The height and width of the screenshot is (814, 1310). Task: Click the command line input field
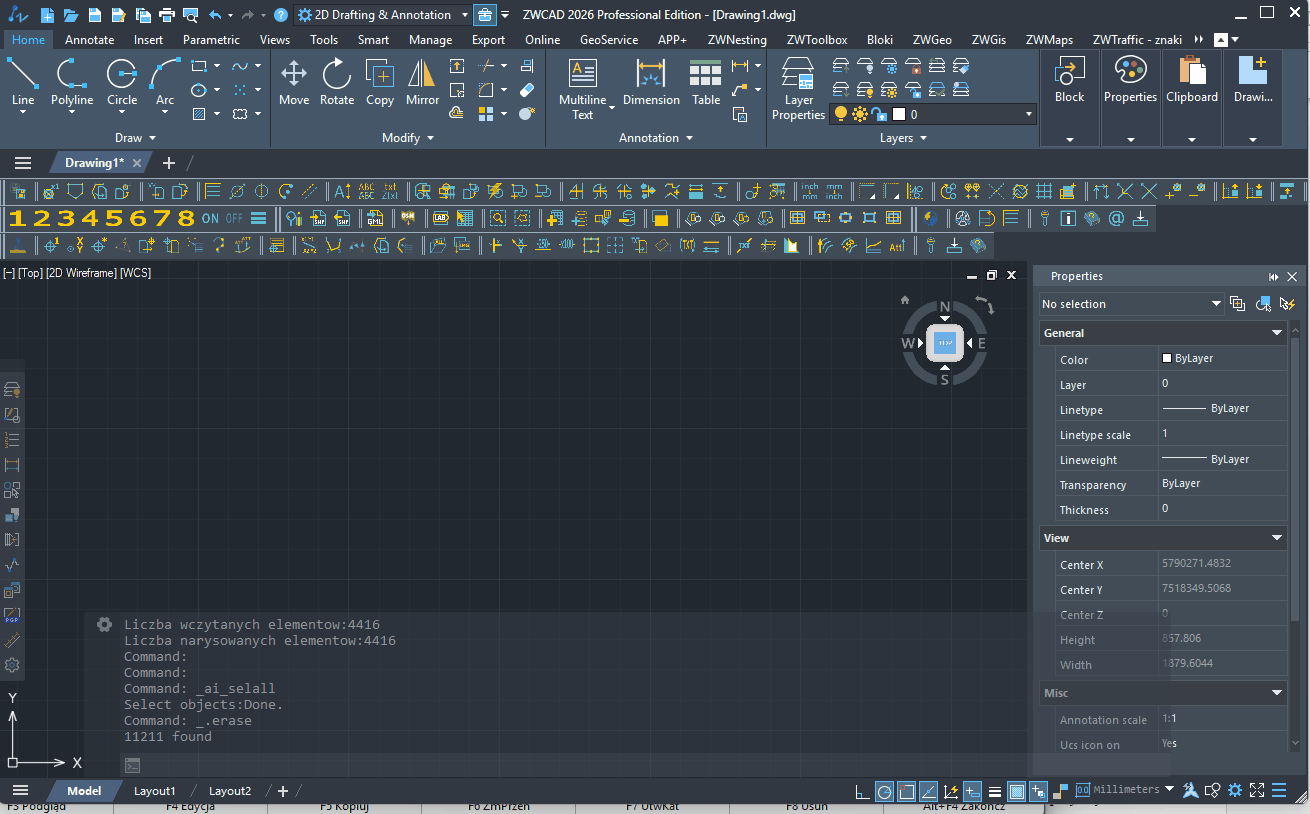[580, 765]
